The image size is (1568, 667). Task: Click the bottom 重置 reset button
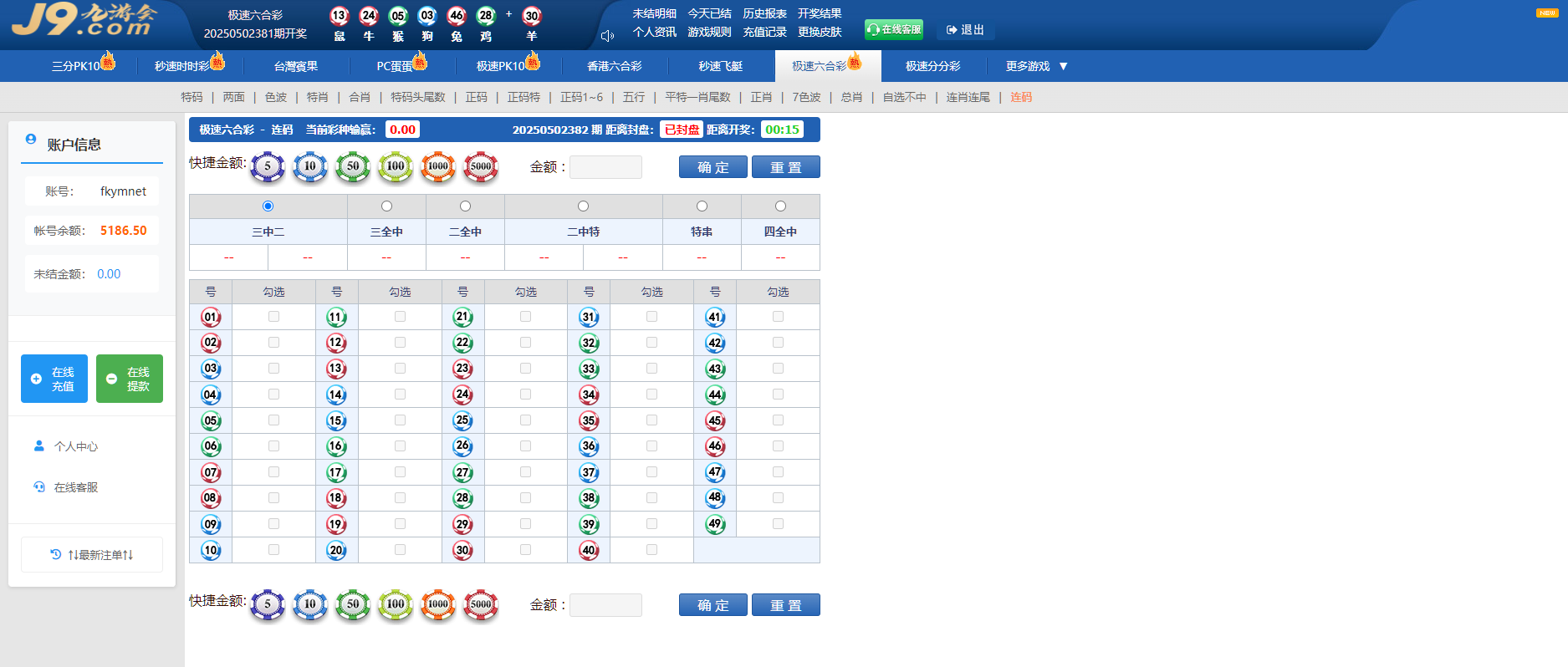pos(785,605)
